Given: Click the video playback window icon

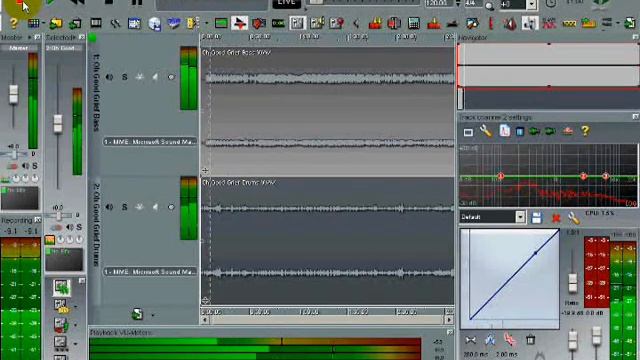Looking at the screenshot, I should [x=96, y=23].
